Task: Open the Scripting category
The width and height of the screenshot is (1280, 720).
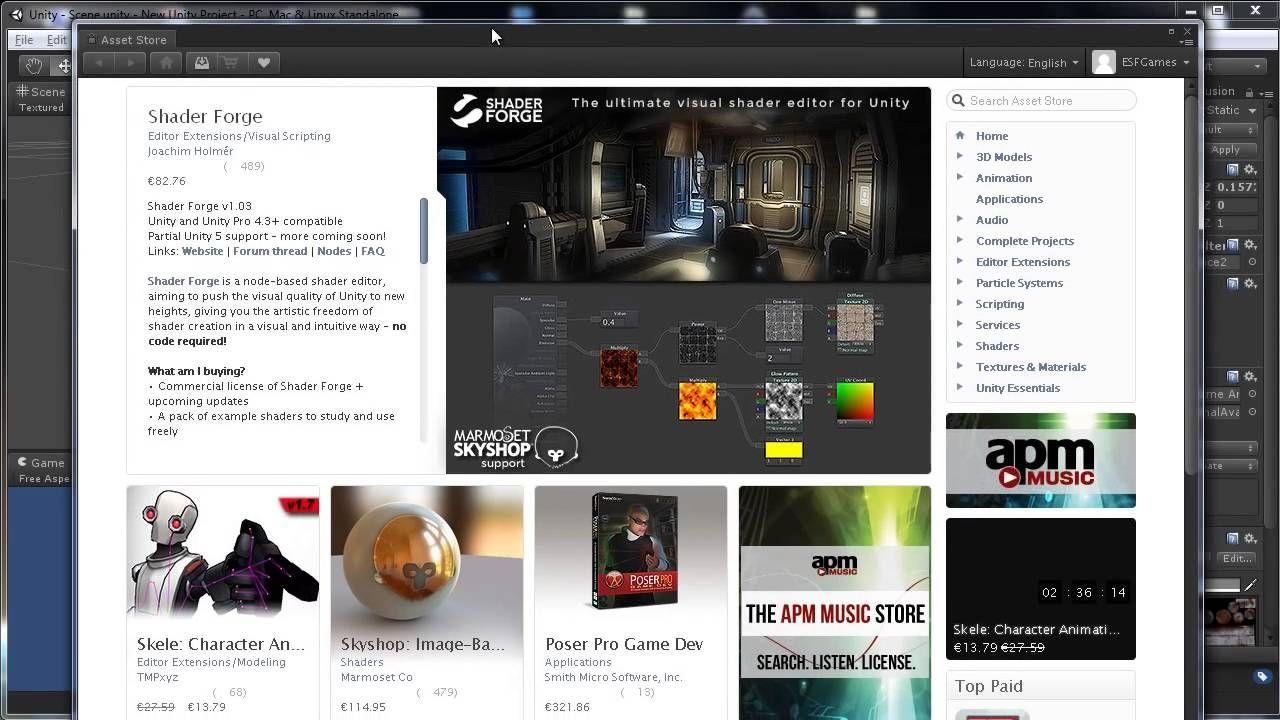Action: [x=1000, y=304]
